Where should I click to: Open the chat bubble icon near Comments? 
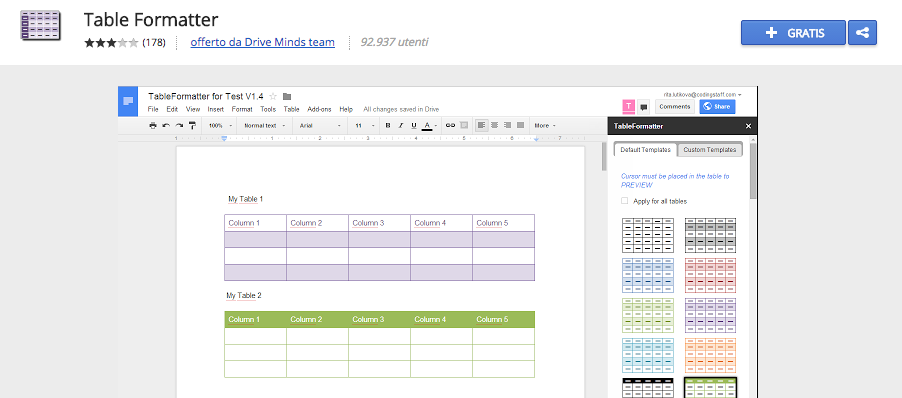pos(644,106)
